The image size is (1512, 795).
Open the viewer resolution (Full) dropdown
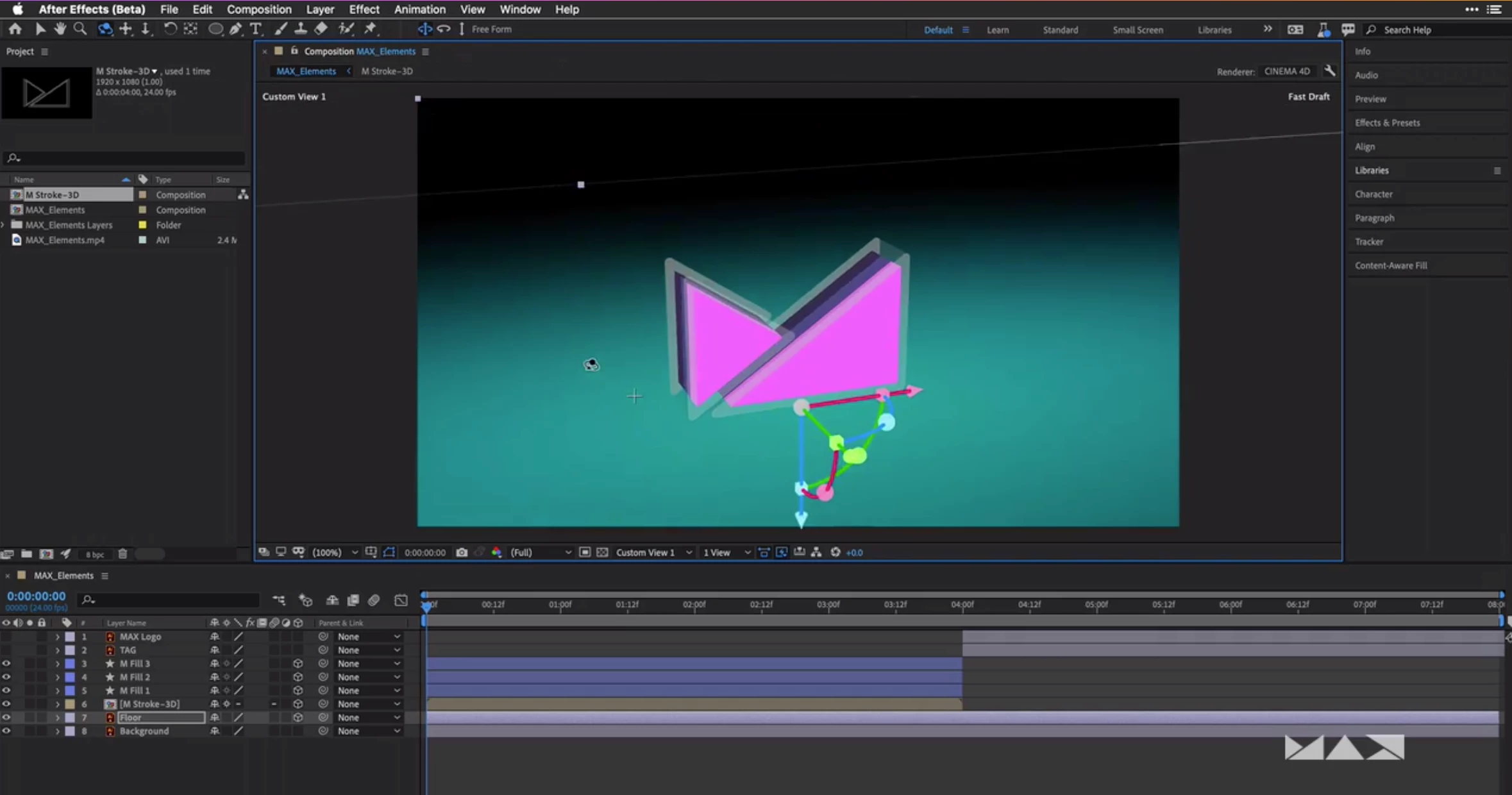tap(540, 552)
